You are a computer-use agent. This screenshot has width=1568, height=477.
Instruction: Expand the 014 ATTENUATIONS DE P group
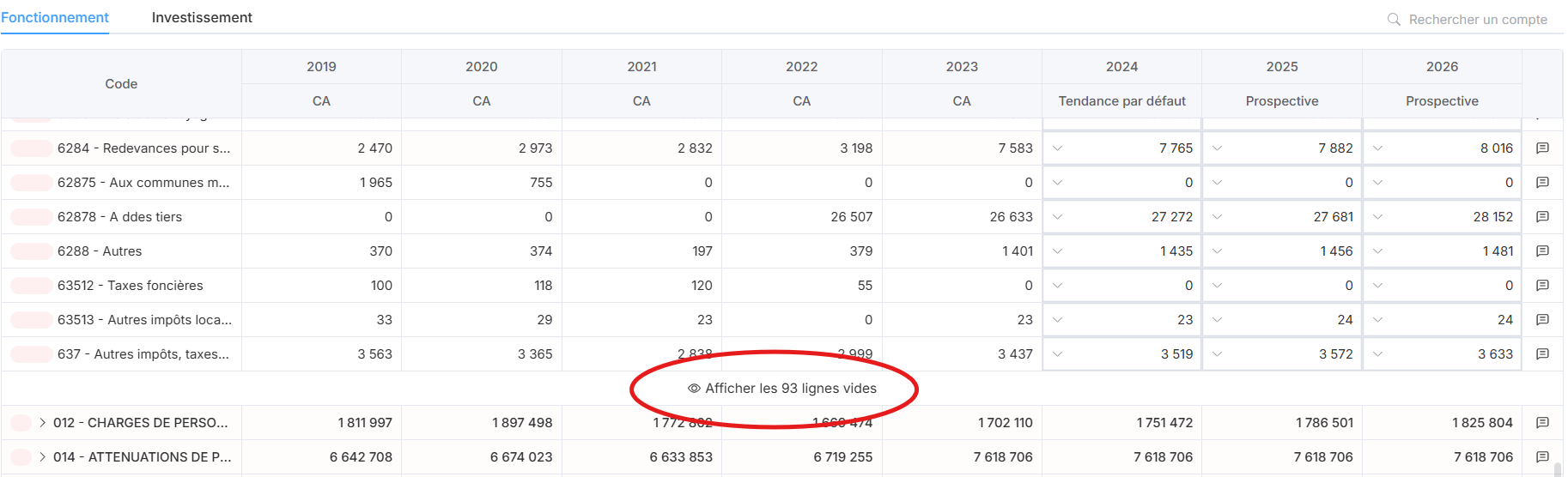coord(42,457)
